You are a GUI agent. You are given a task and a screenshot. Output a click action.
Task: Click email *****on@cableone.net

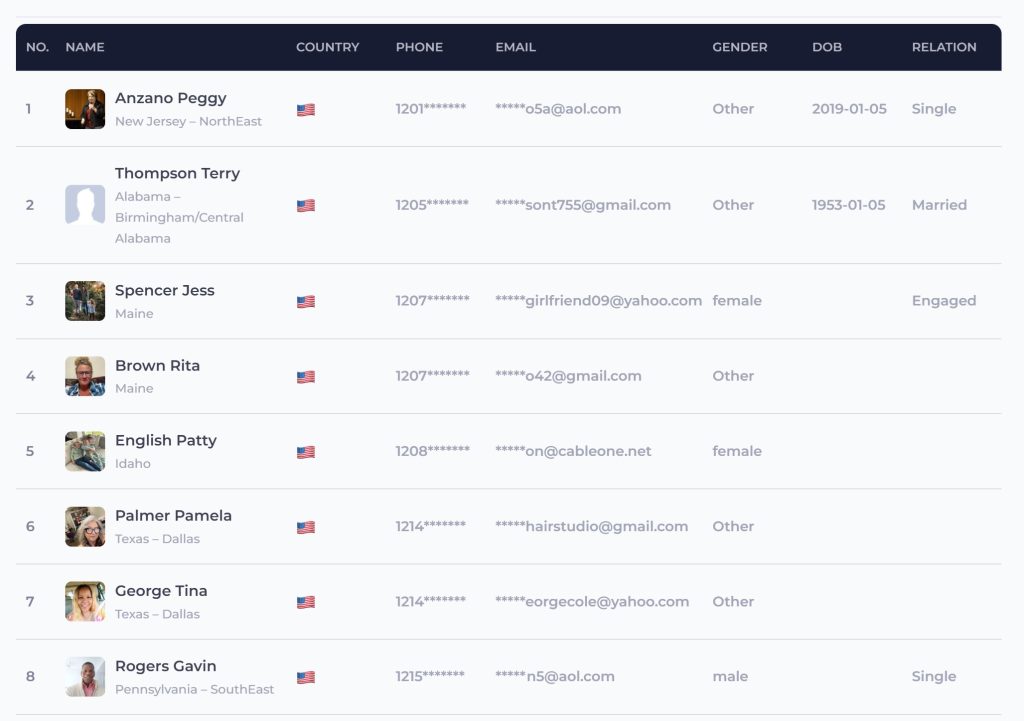[x=573, y=451]
